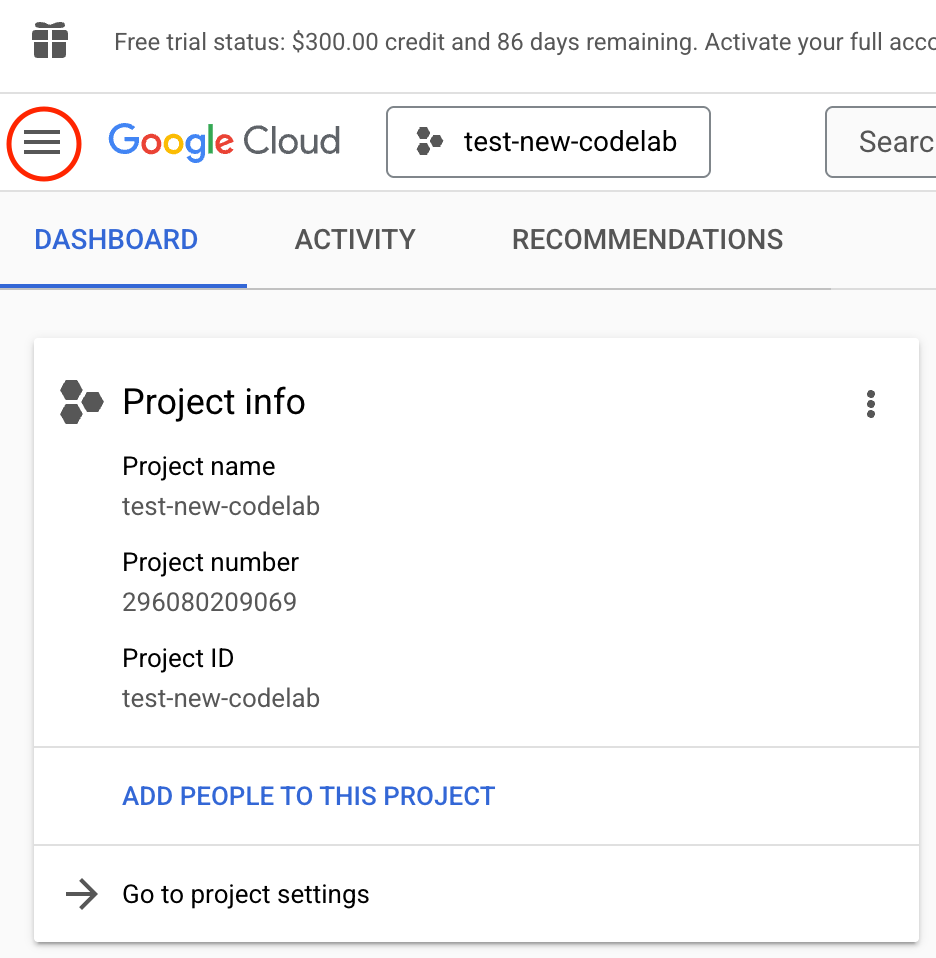Viewport: 936px width, 958px height.
Task: Go to project settings link text
Action: coord(246,894)
